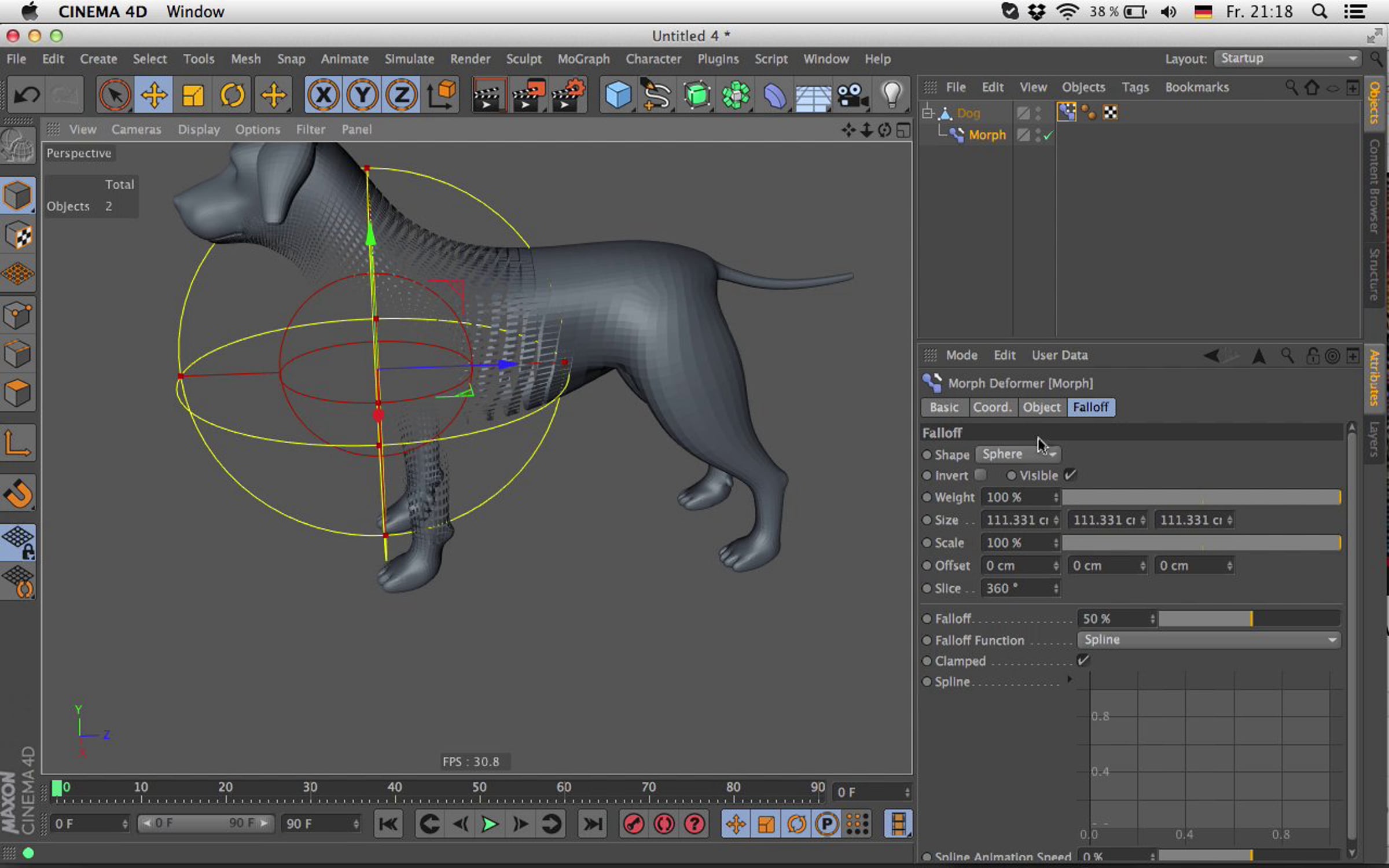Viewport: 1389px width, 868px height.
Task: Open the spline pen tool icon
Action: click(657, 94)
